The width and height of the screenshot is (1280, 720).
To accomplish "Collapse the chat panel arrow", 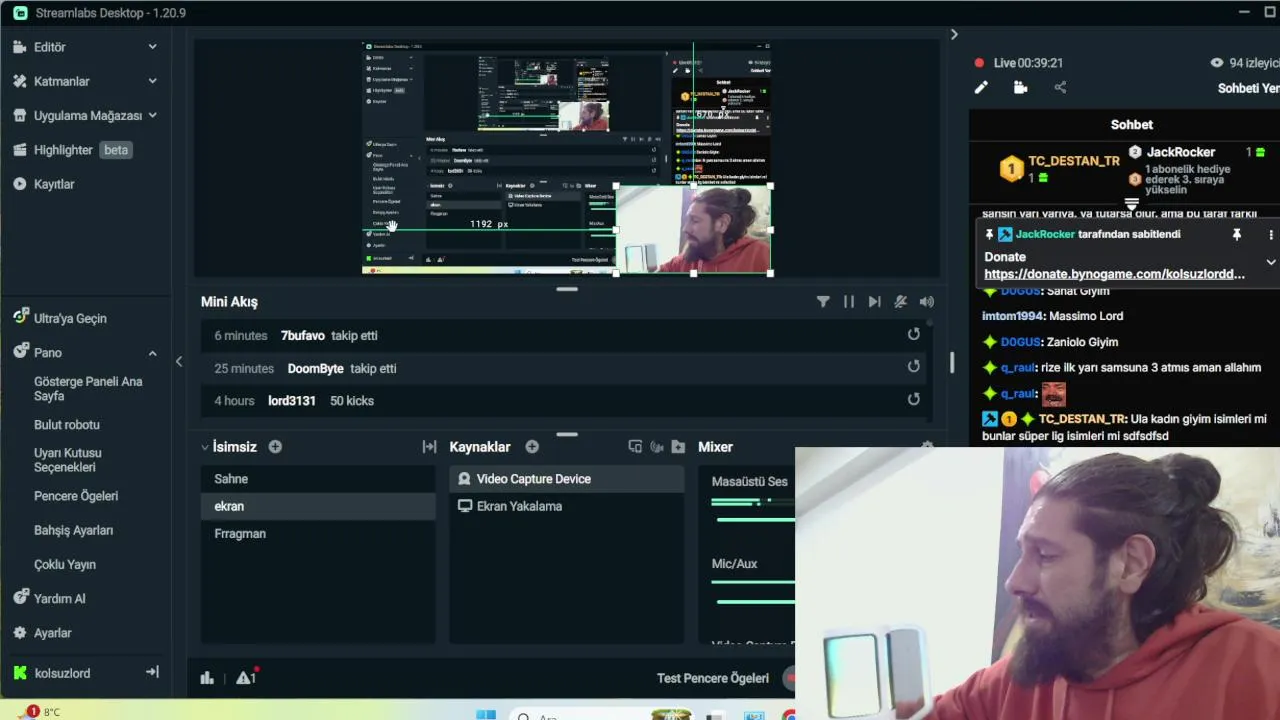I will [x=954, y=34].
